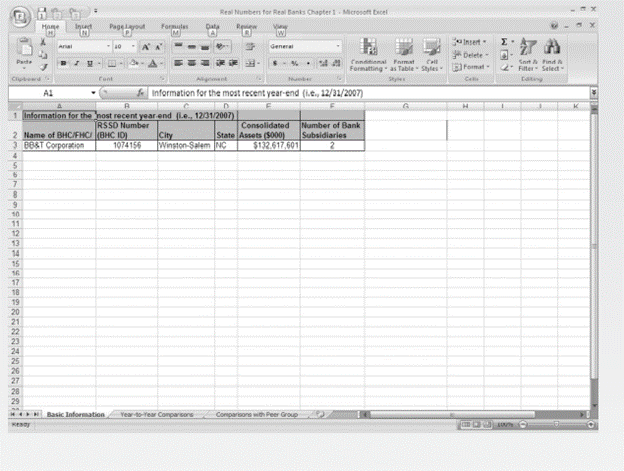The height and width of the screenshot is (471, 624).
Task: Apply Percent Style format
Action: (294, 63)
